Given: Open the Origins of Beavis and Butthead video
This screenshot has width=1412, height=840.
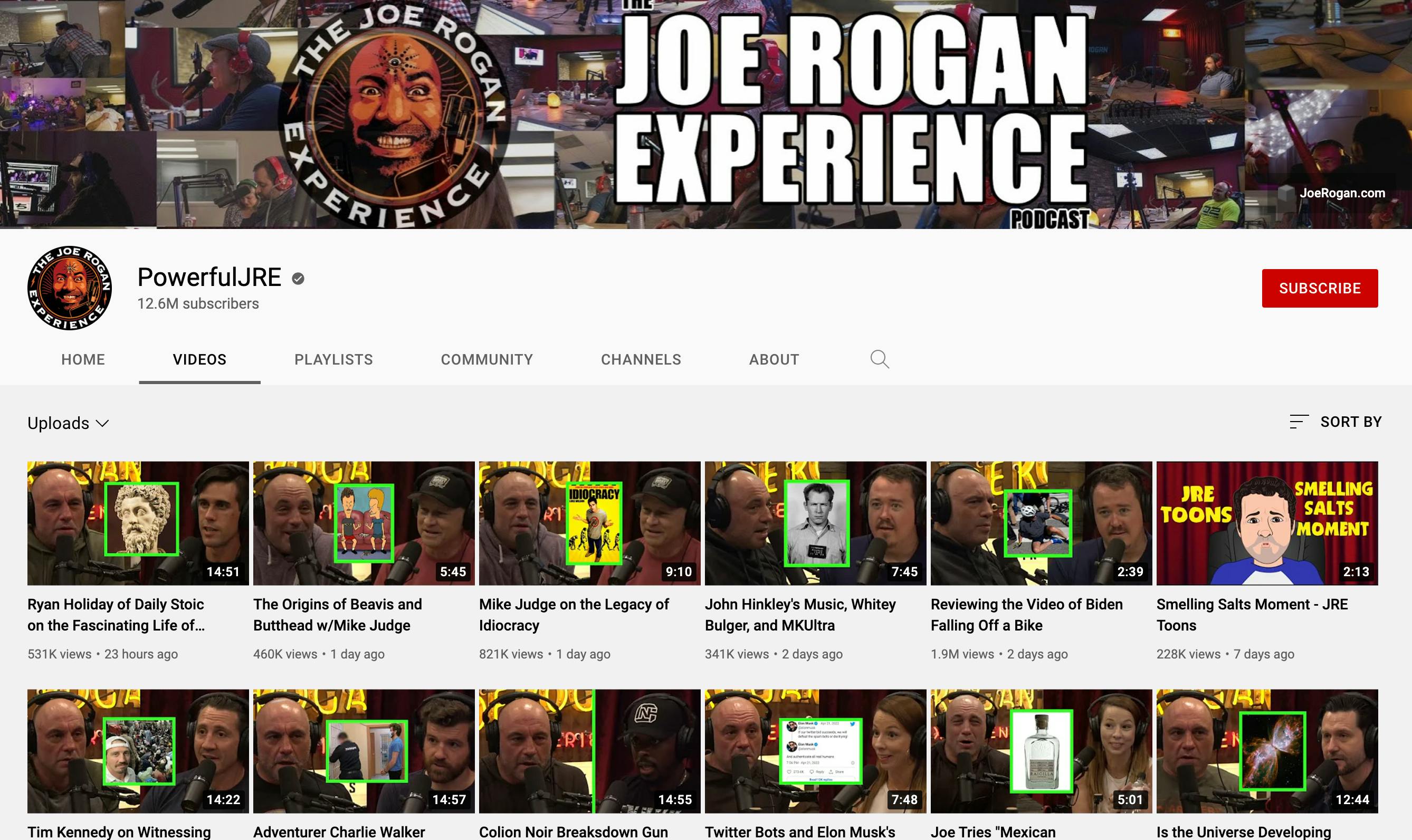Looking at the screenshot, I should coord(337,615).
